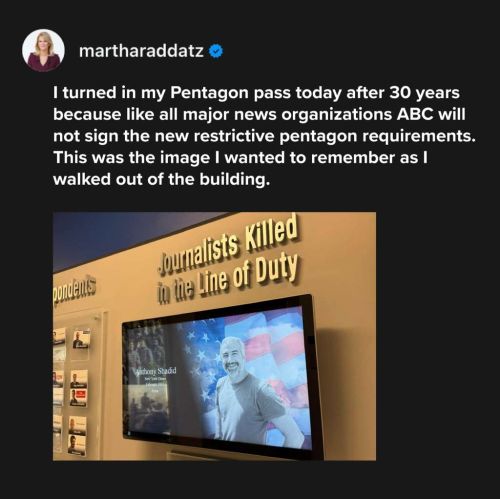Click the red-accented correspondent photo card
Image resolution: width=500 pixels, height=499 pixels.
79,398
